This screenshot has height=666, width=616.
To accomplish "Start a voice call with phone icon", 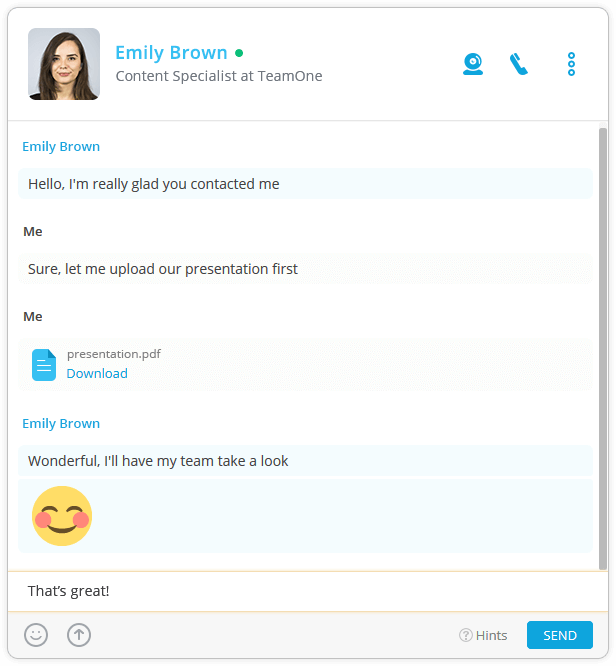I will pos(518,64).
